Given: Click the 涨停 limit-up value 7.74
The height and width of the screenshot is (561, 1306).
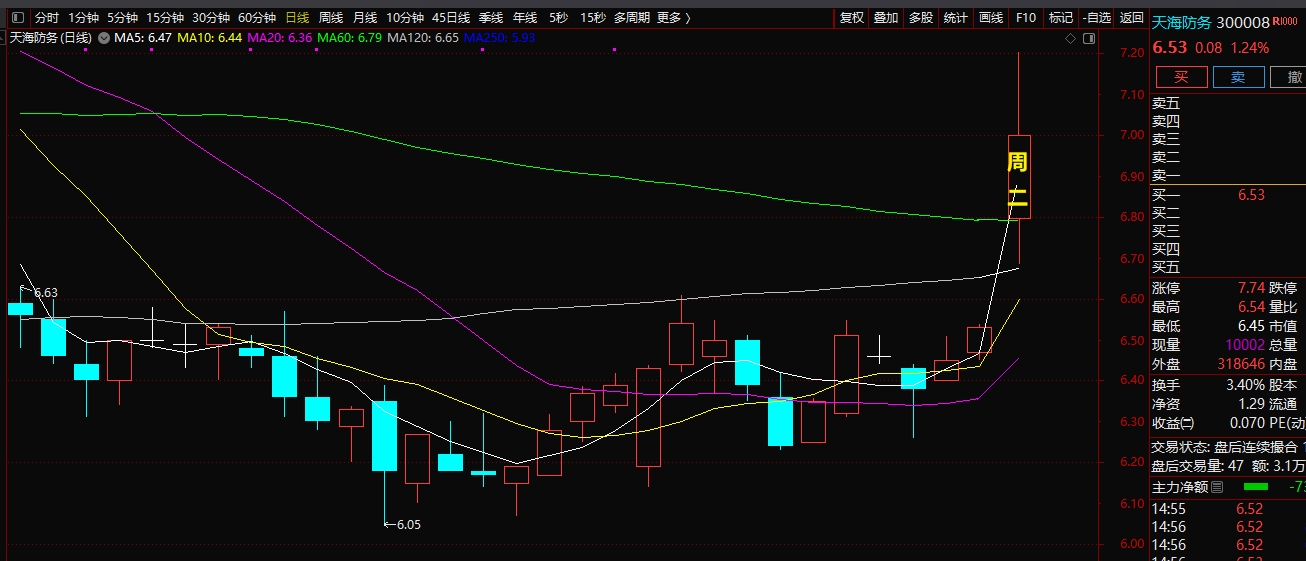Looking at the screenshot, I should [x=1252, y=287].
